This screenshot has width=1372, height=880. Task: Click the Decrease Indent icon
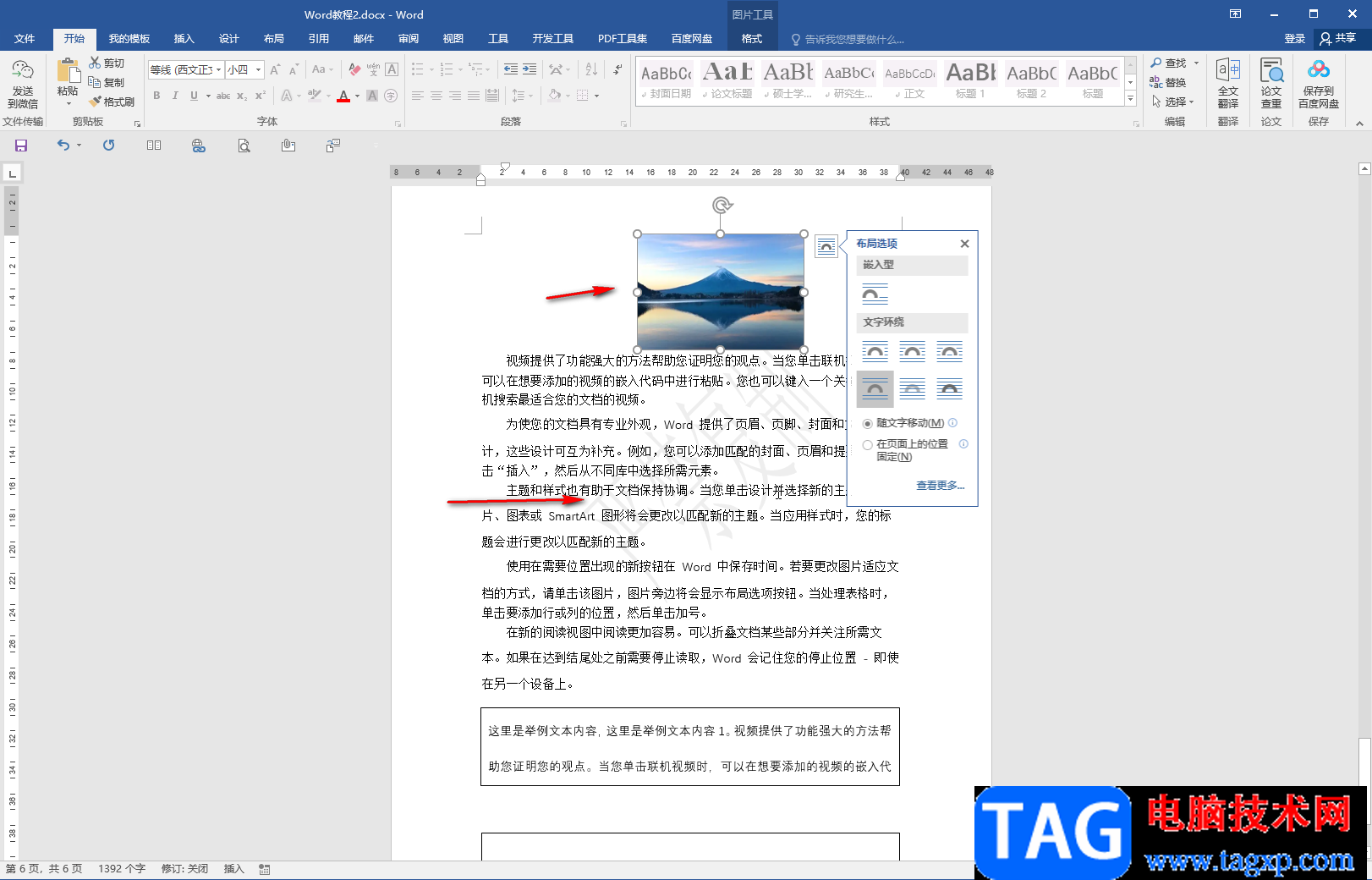[511, 69]
